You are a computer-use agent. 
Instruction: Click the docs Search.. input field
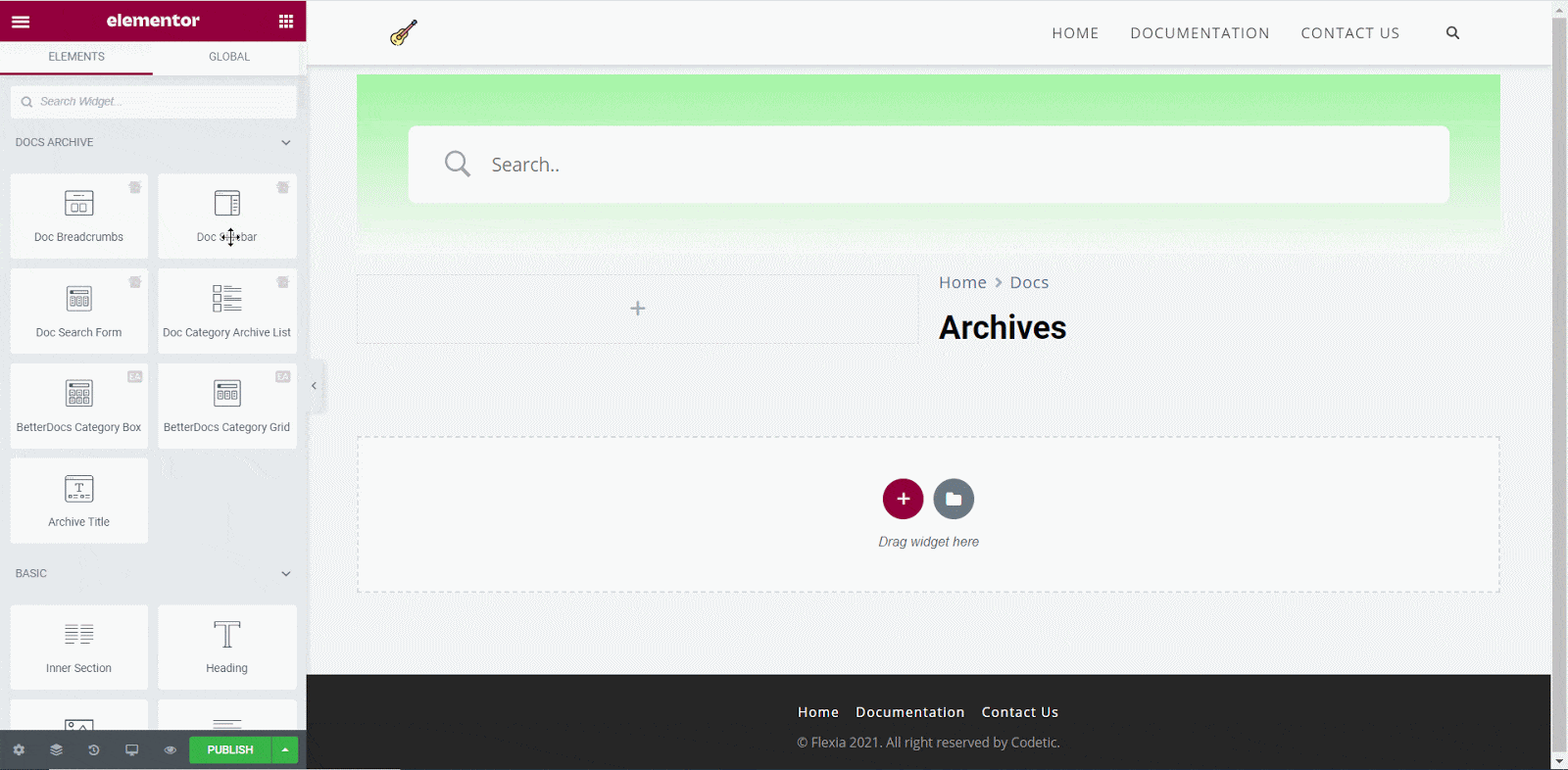pyautogui.click(x=928, y=165)
